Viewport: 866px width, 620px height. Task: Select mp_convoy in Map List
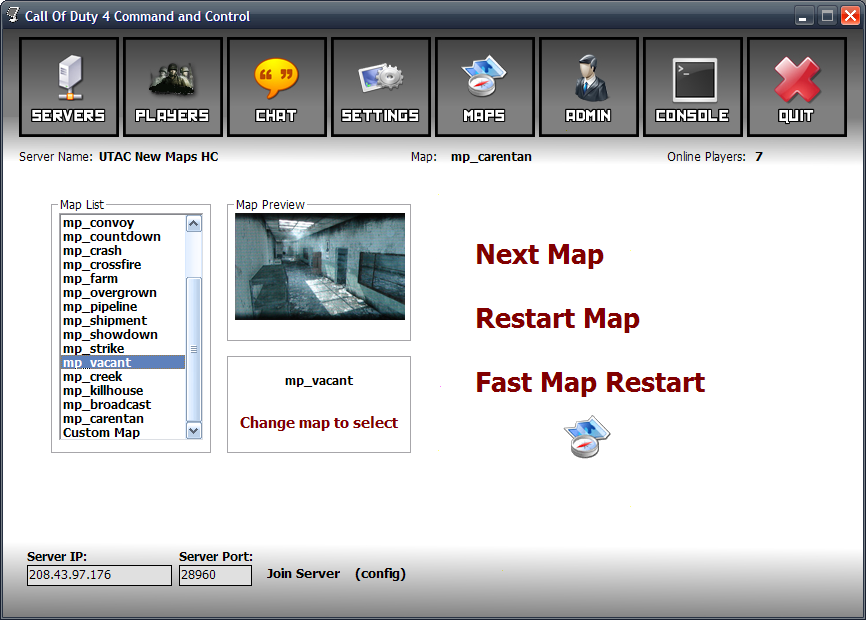[123, 222]
